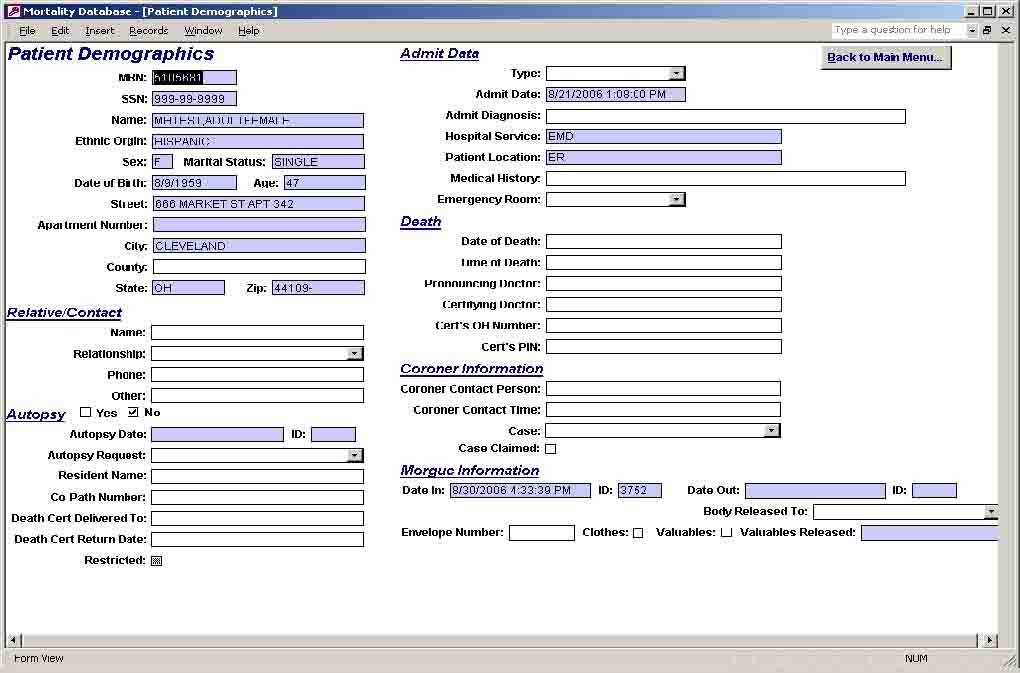Click Back to Main Menu button
This screenshot has width=1020, height=673.
click(885, 57)
